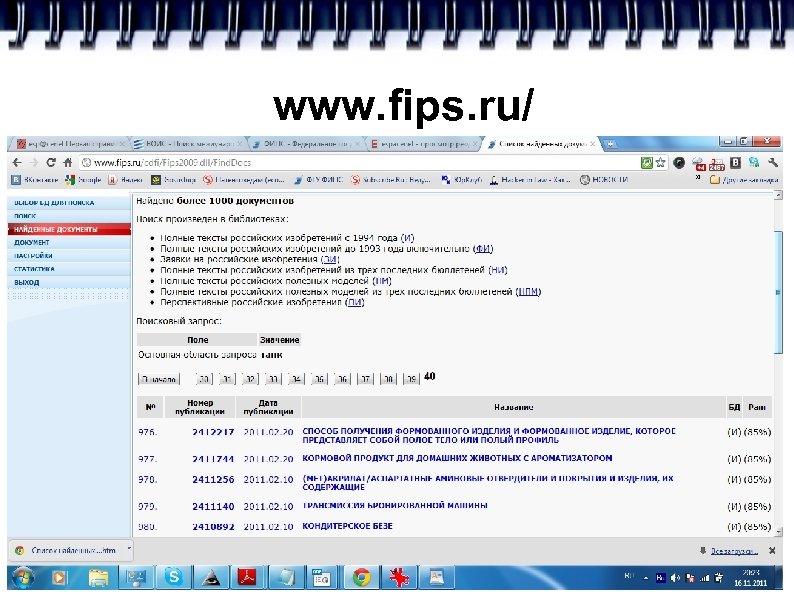Close the downloads bar
The height and width of the screenshot is (595, 794).
click(x=772, y=550)
